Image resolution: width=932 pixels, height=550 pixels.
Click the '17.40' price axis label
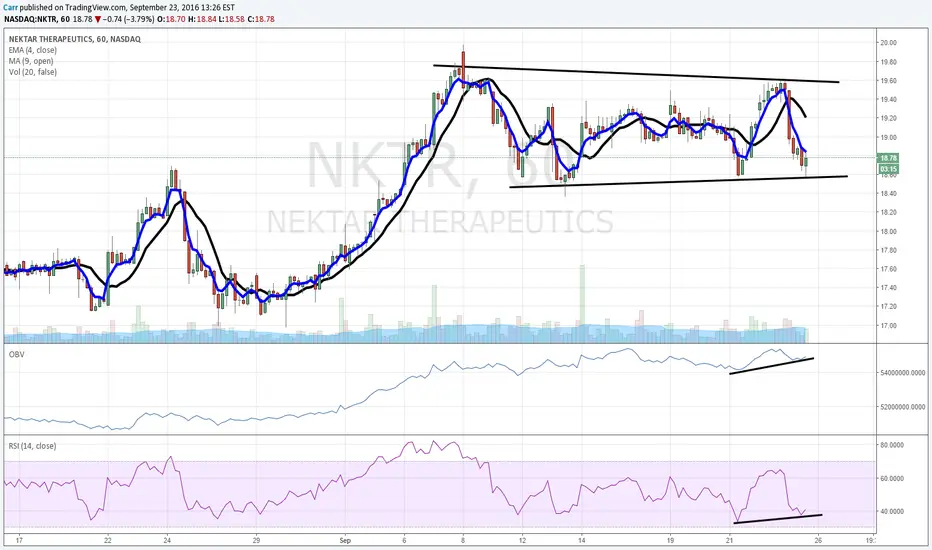coord(889,288)
